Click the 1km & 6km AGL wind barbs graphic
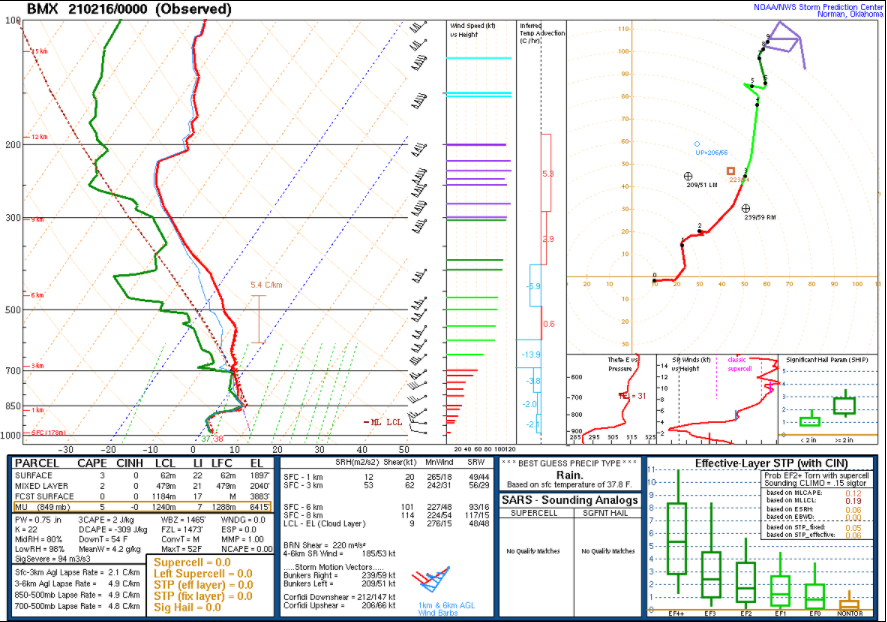 434,580
